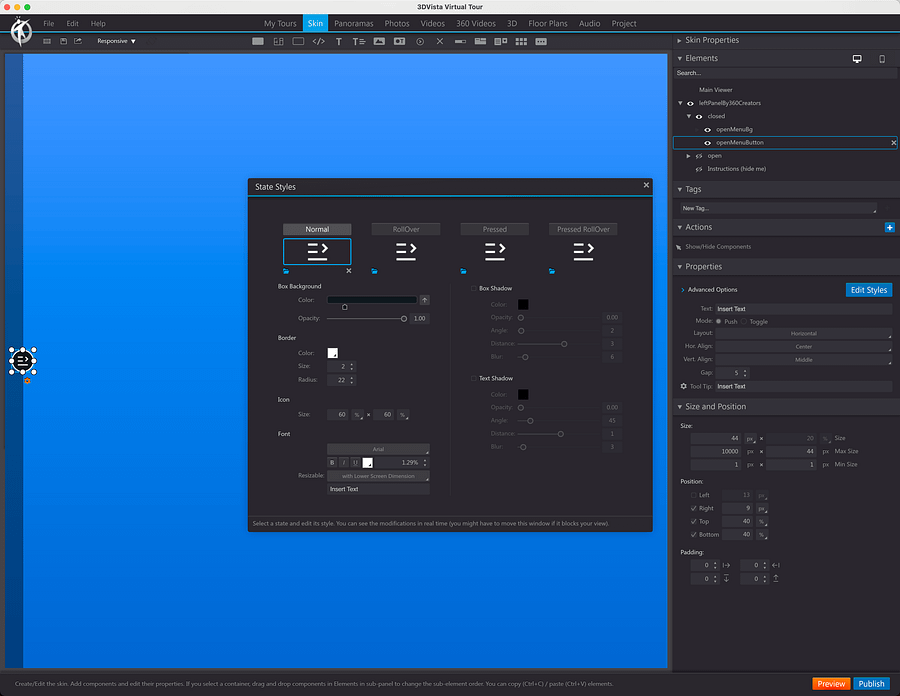Open the Border color swatch
The width and height of the screenshot is (900, 696).
click(332, 353)
